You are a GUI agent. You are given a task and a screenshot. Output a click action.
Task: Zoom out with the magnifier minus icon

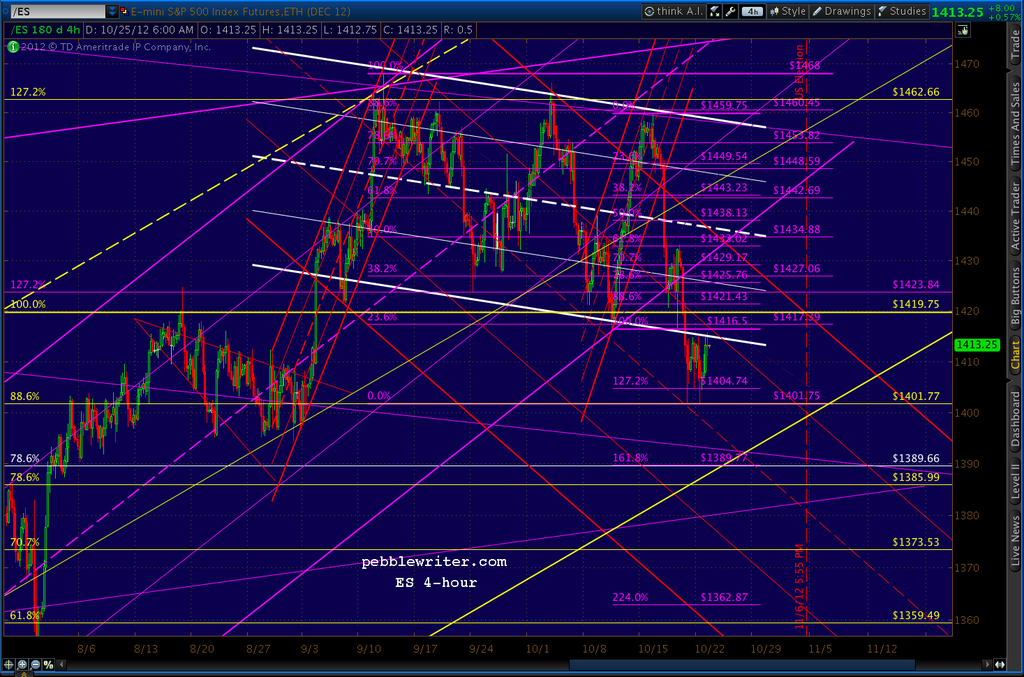pos(35,665)
